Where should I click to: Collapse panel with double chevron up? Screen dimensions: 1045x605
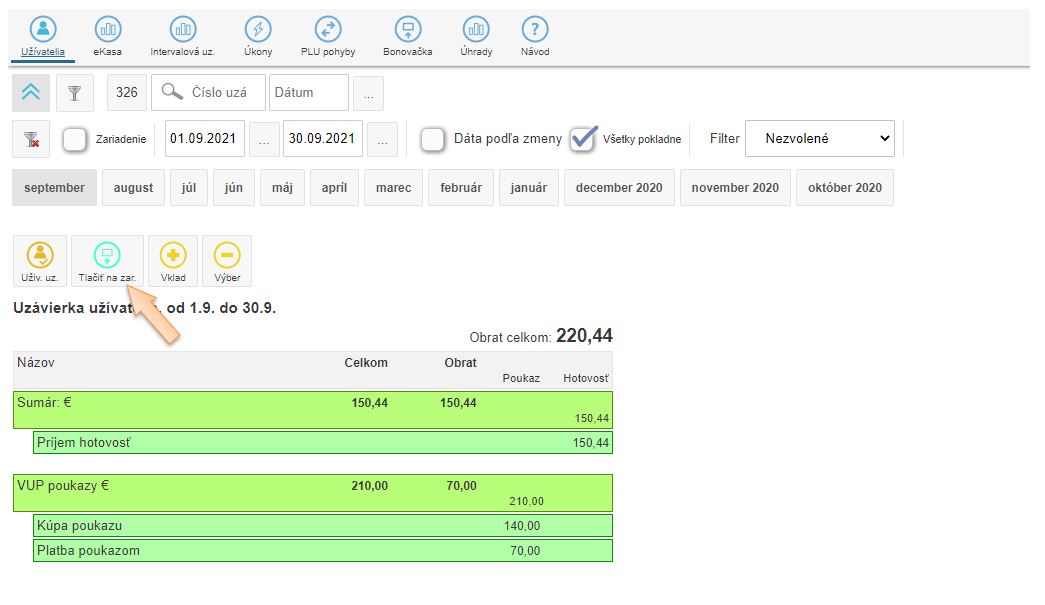pyautogui.click(x=31, y=92)
